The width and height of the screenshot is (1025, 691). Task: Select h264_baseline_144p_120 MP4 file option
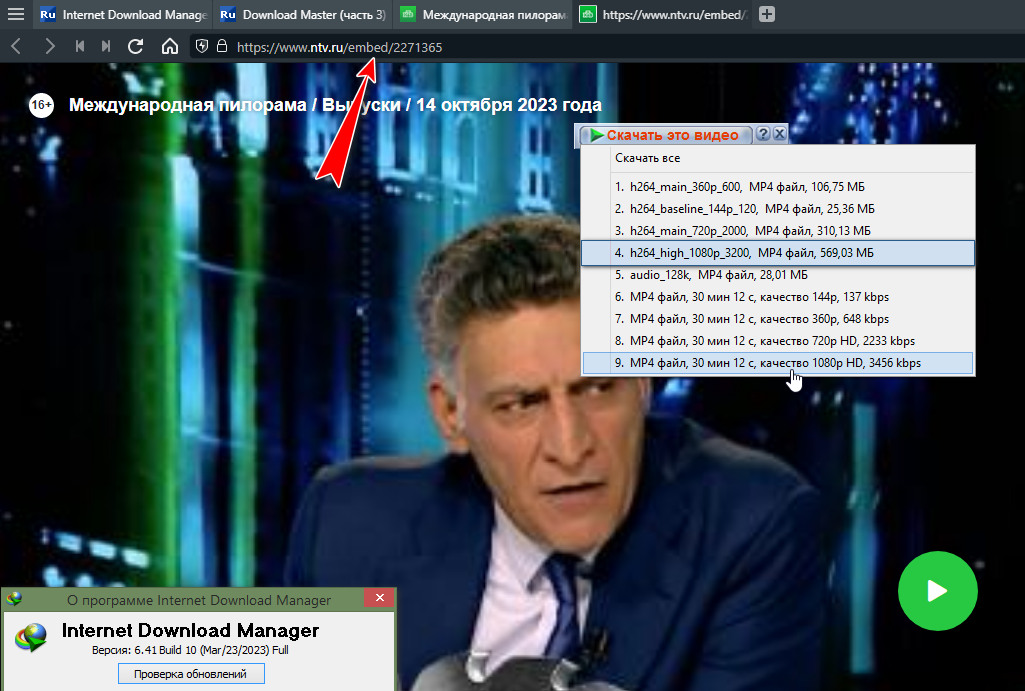[x=777, y=209]
